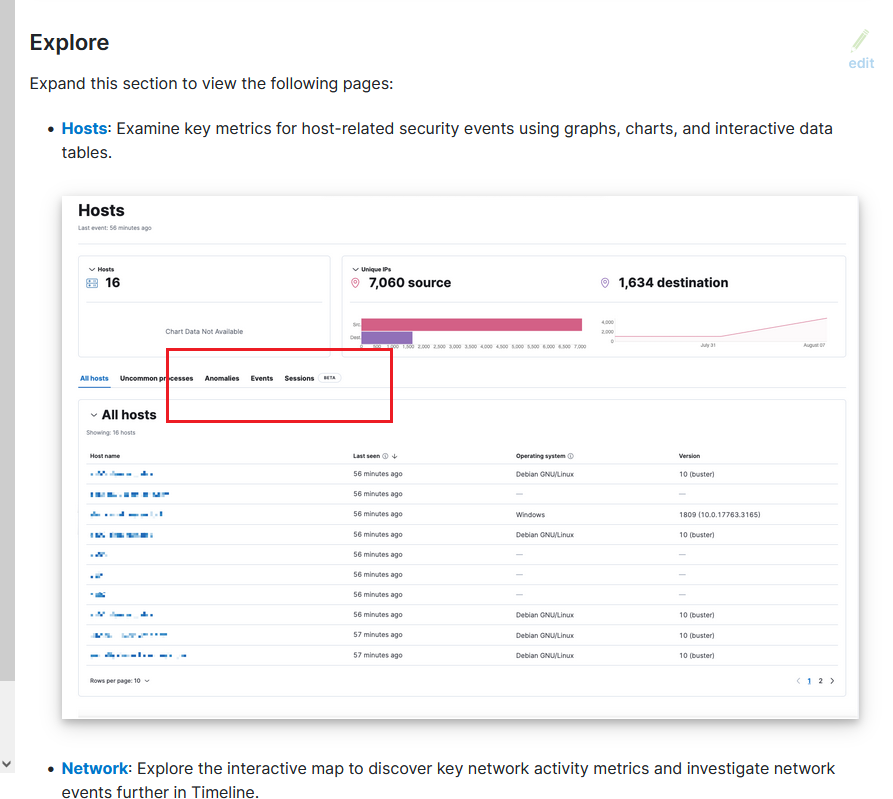Click the next page chevron in pagination
The width and height of the screenshot is (893, 799).
[x=834, y=680]
